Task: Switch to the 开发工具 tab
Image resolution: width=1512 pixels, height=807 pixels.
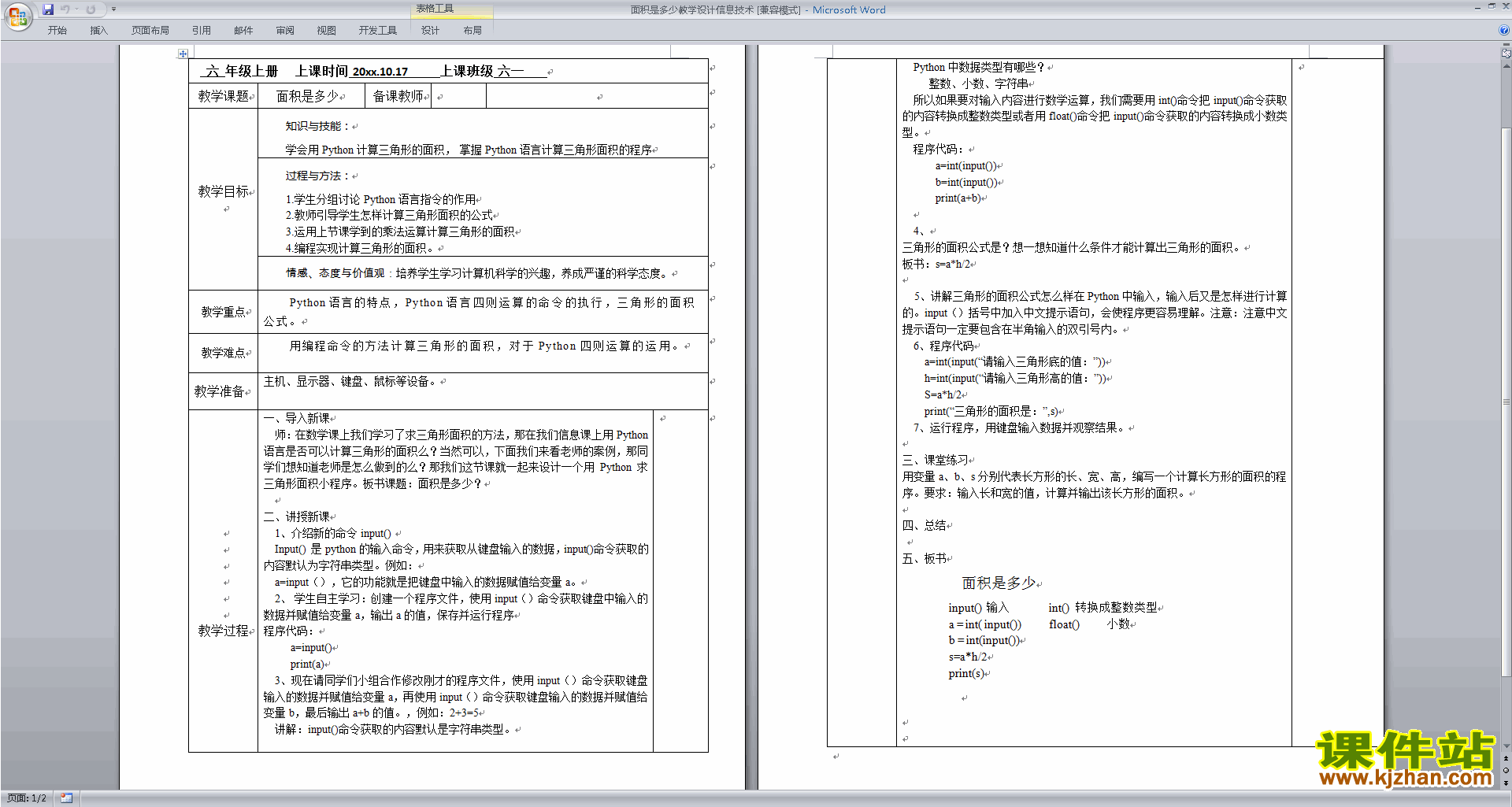Action: click(377, 31)
